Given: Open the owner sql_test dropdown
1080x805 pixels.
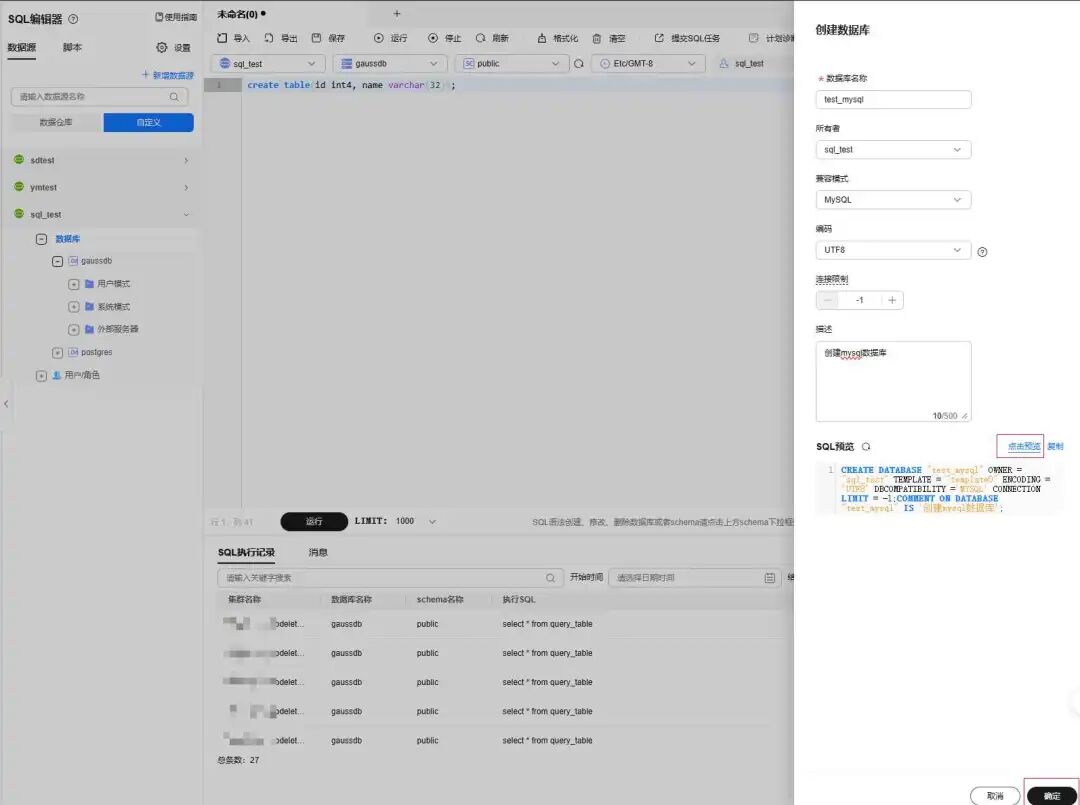Looking at the screenshot, I should click(x=893, y=149).
